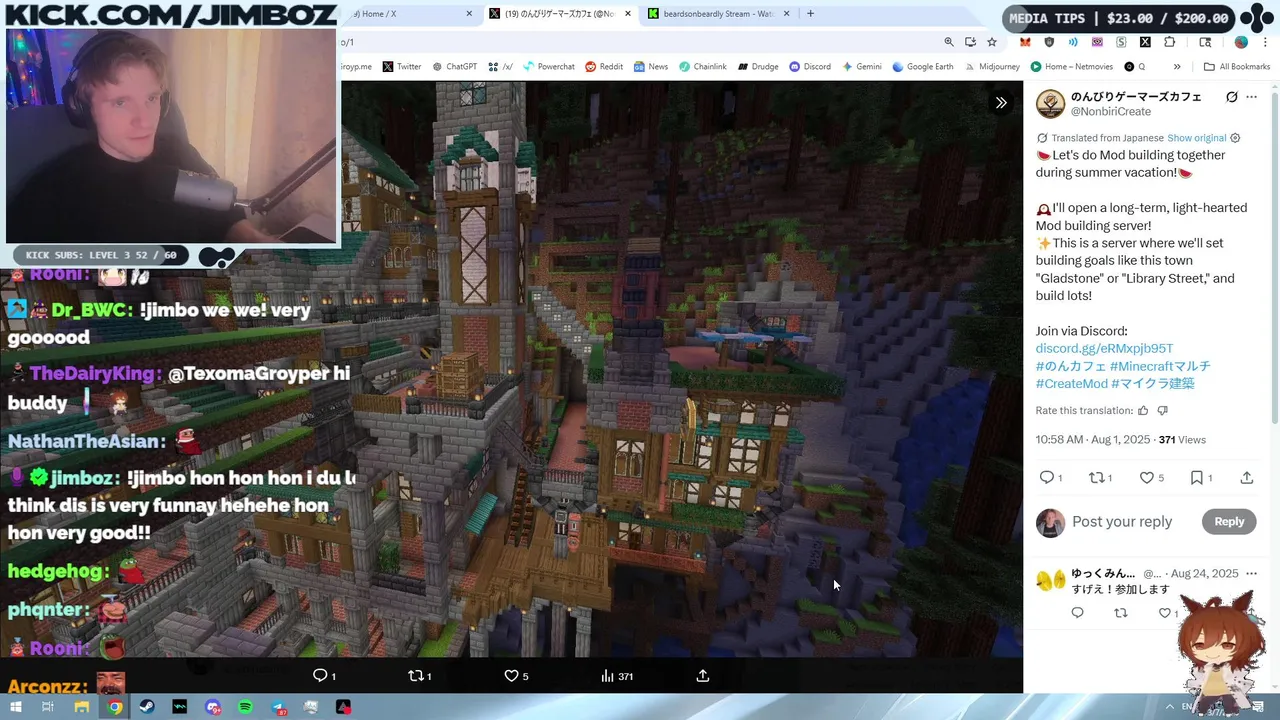Open Telegram from the taskbar
The height and width of the screenshot is (720, 1280).
[278, 707]
